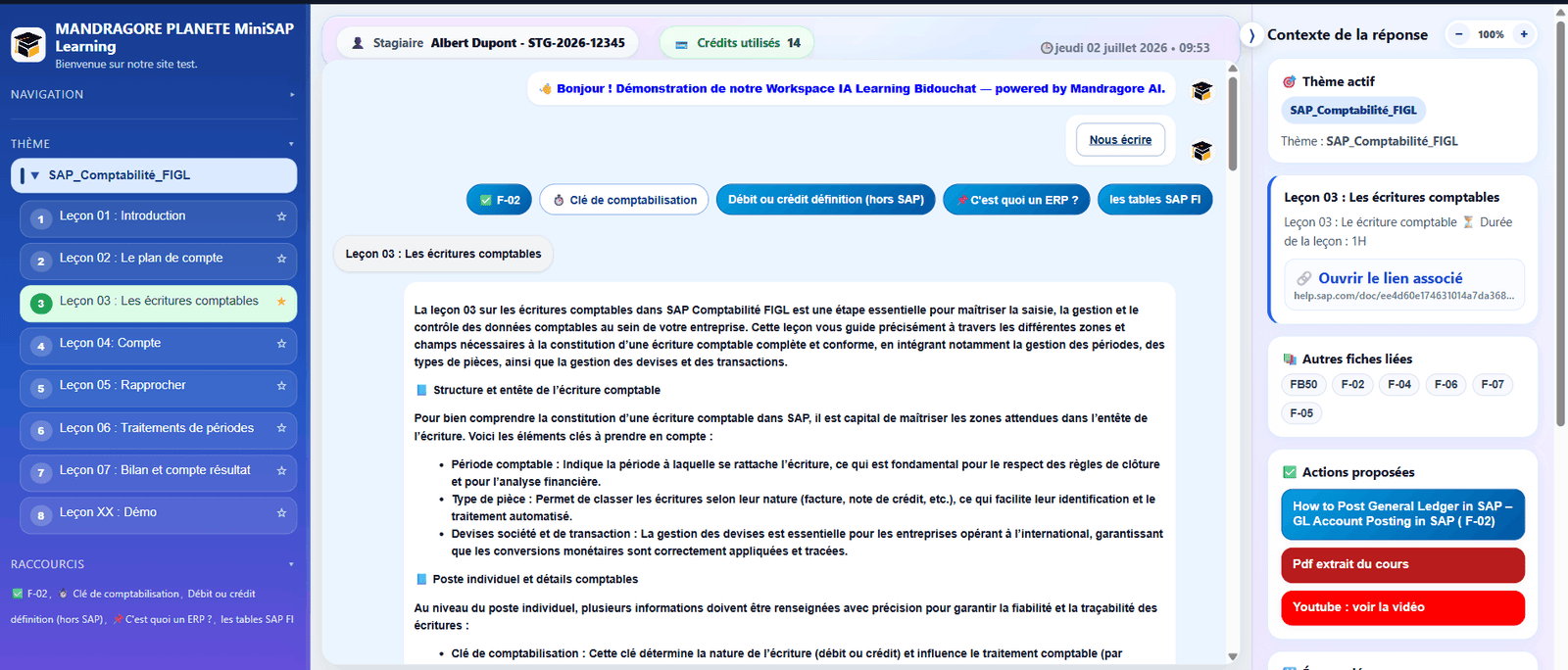The height and width of the screenshot is (670, 1568).
Task: Select Leçon 03 : Les écritures comptables
Action: (158, 303)
